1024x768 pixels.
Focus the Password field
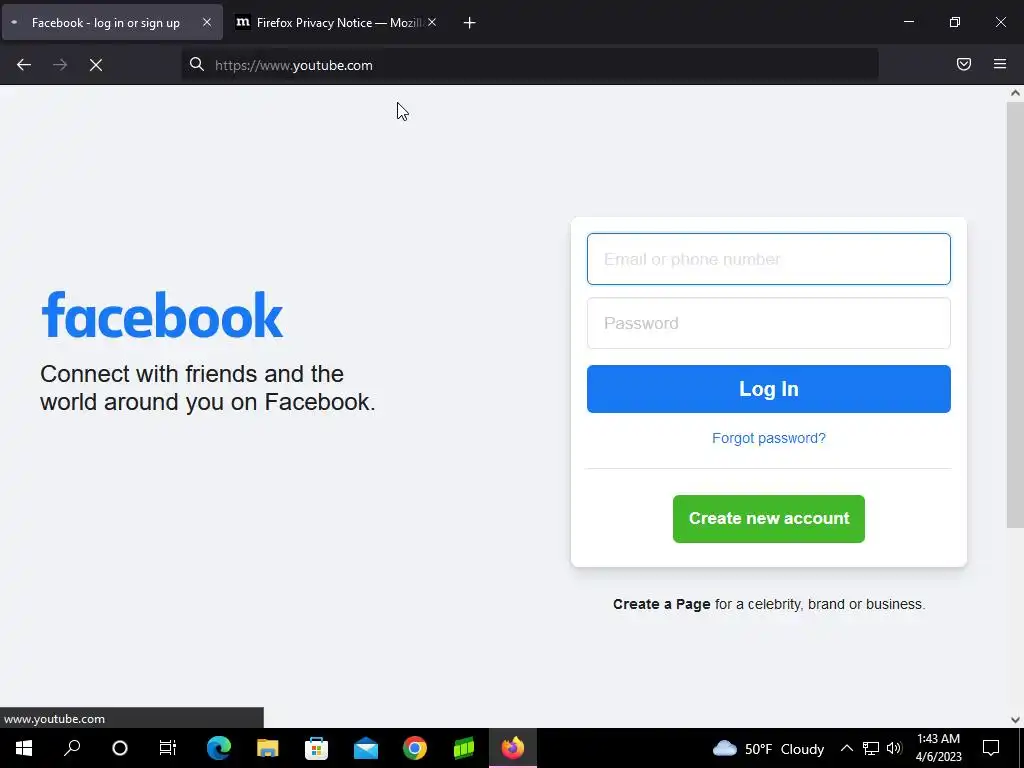769,323
